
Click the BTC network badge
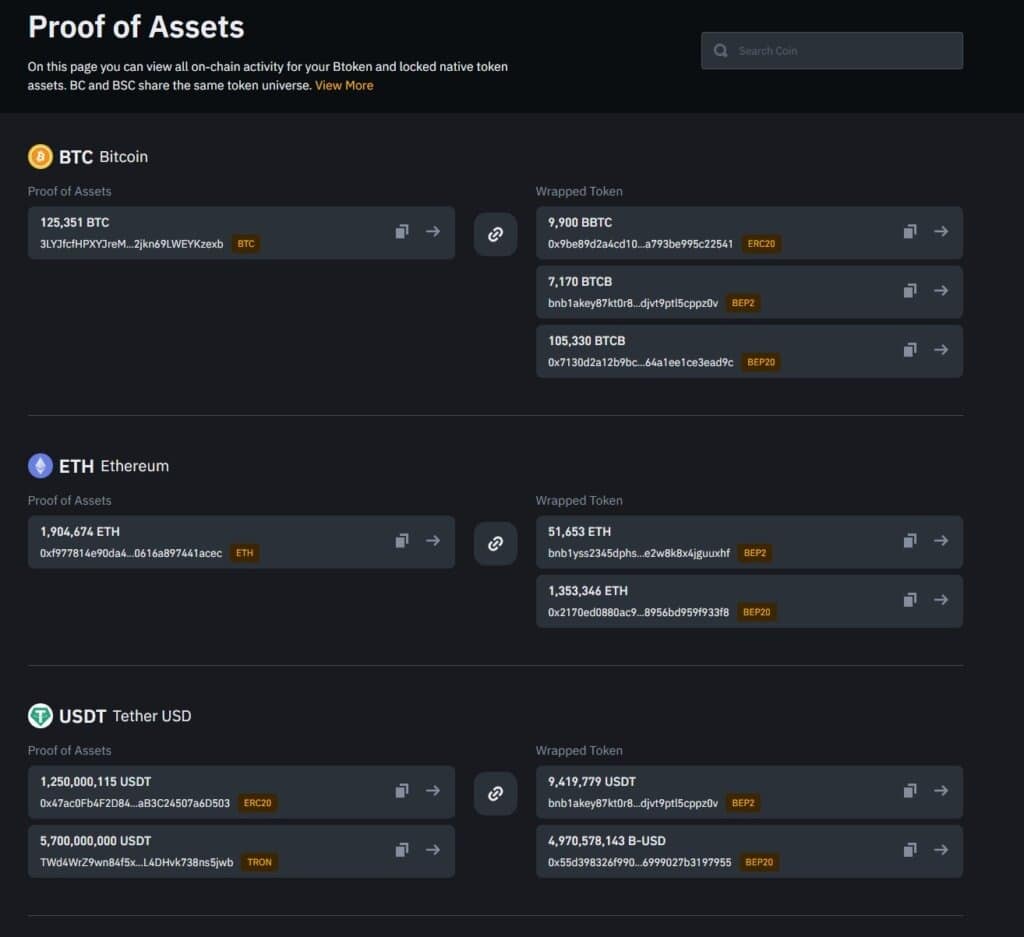246,244
